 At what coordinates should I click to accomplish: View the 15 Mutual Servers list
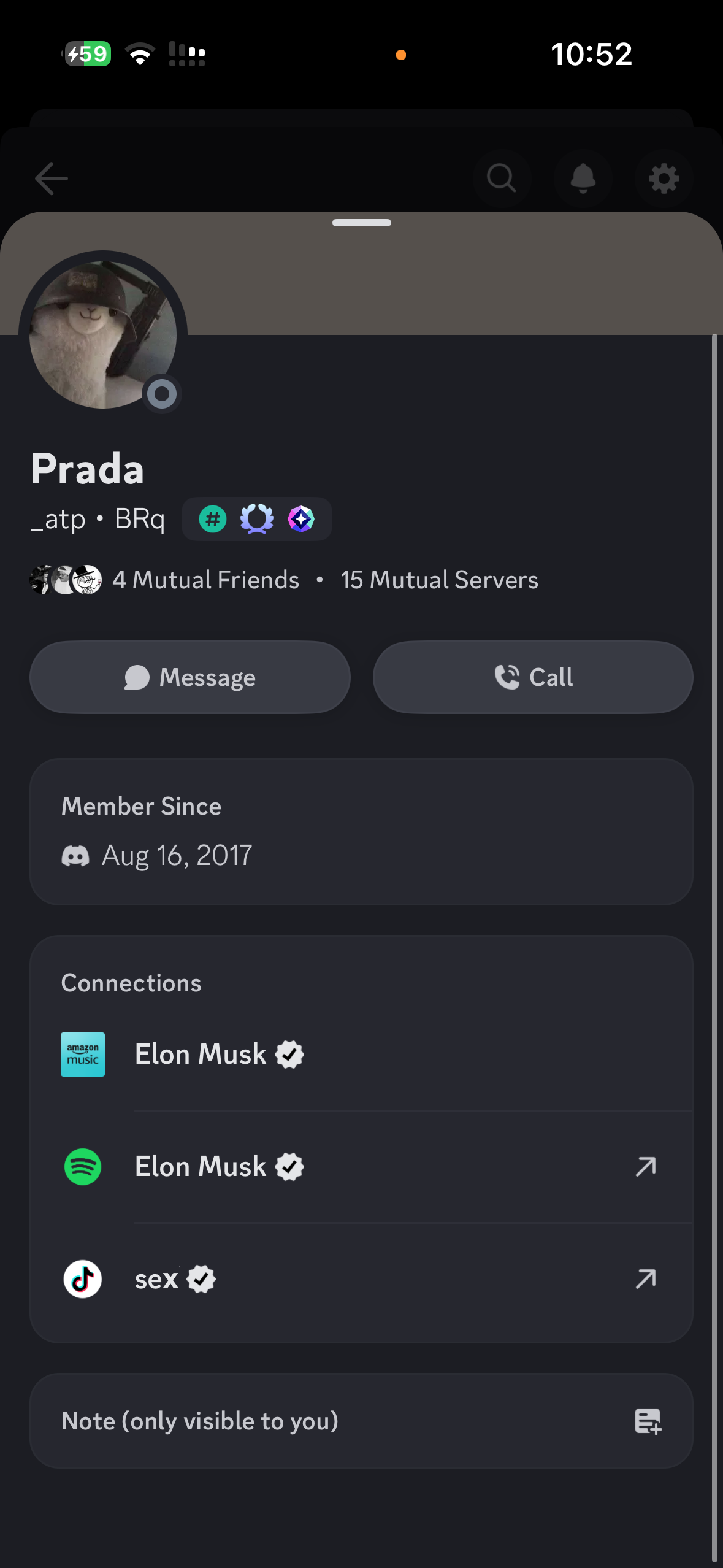tap(439, 580)
